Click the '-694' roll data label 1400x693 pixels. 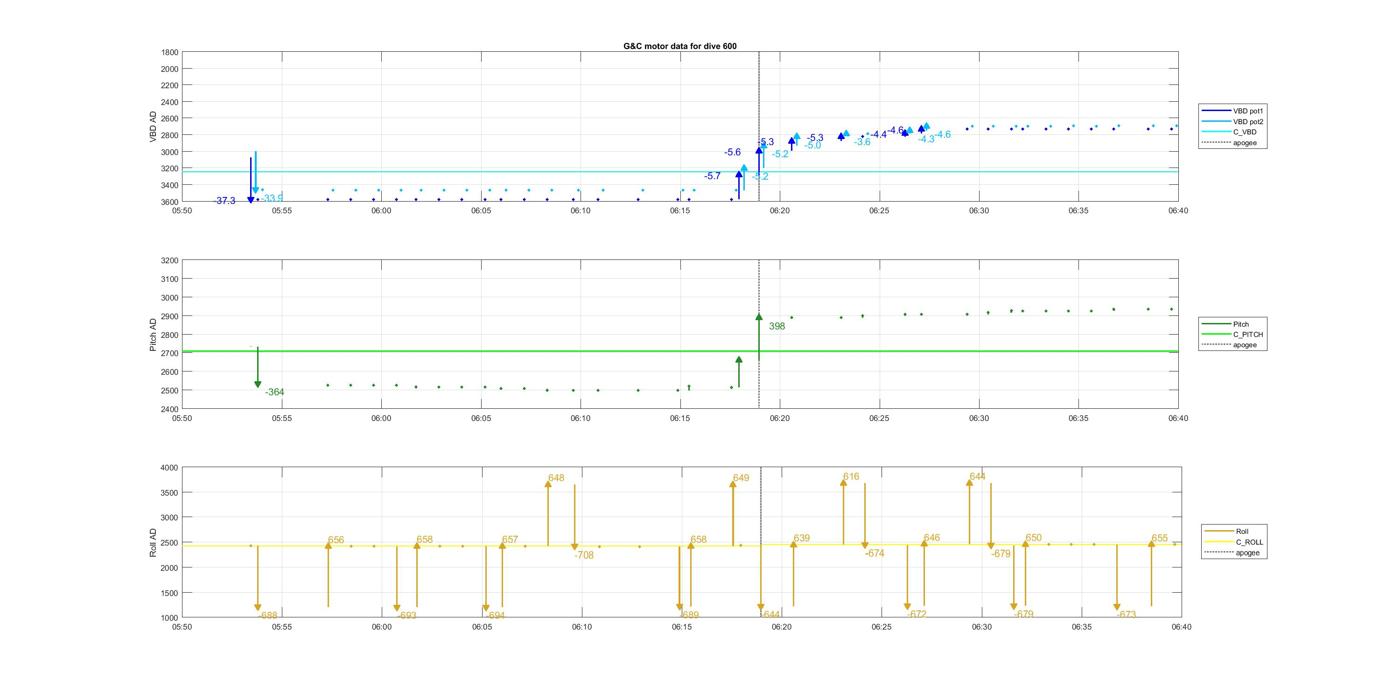click(x=496, y=616)
